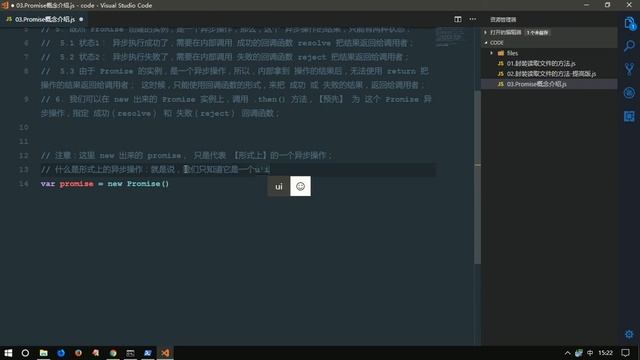Click JS icon of 01 file in explorer
The image size is (640, 360).
coord(500,63)
